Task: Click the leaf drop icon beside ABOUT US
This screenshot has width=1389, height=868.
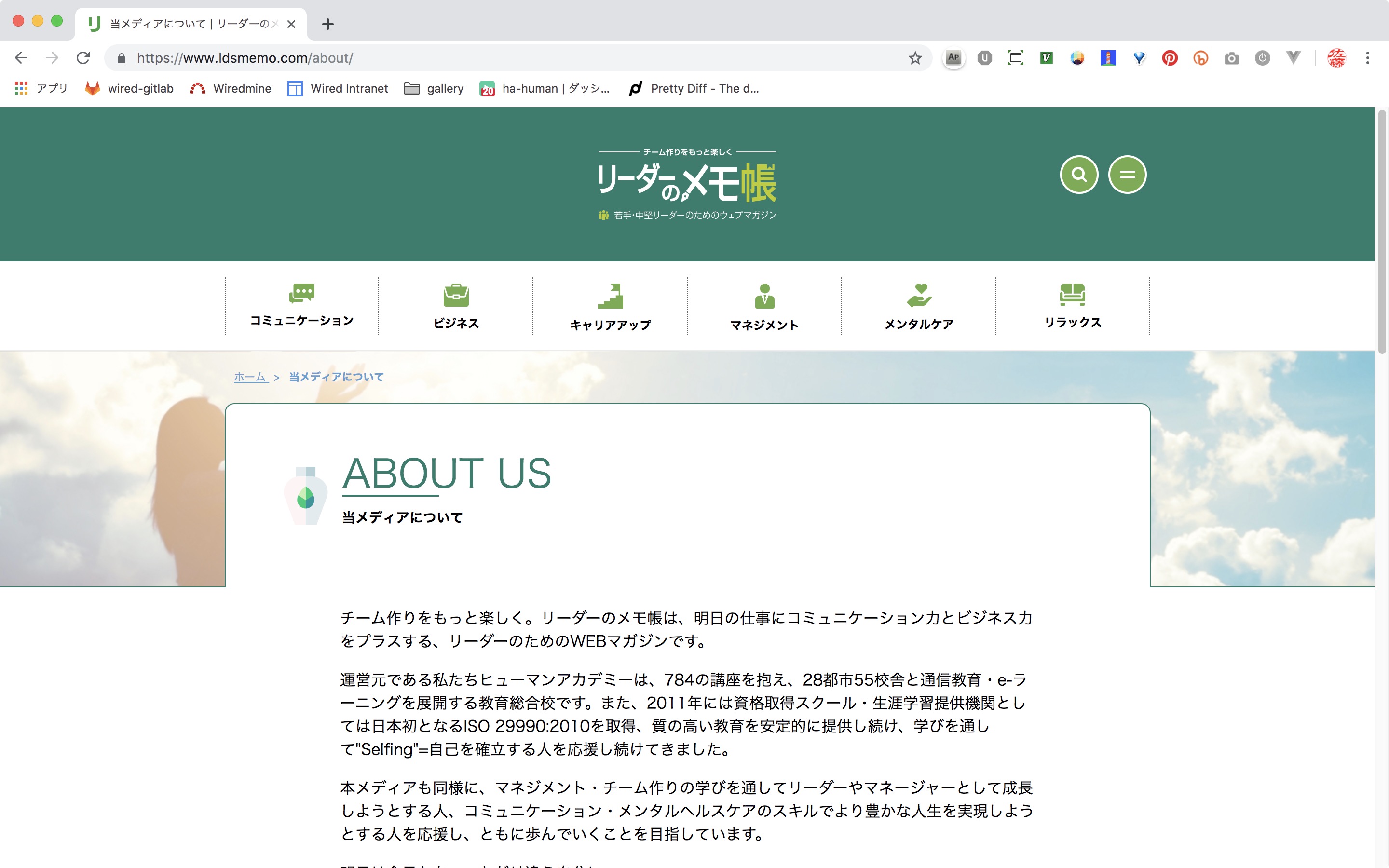Action: click(x=306, y=495)
